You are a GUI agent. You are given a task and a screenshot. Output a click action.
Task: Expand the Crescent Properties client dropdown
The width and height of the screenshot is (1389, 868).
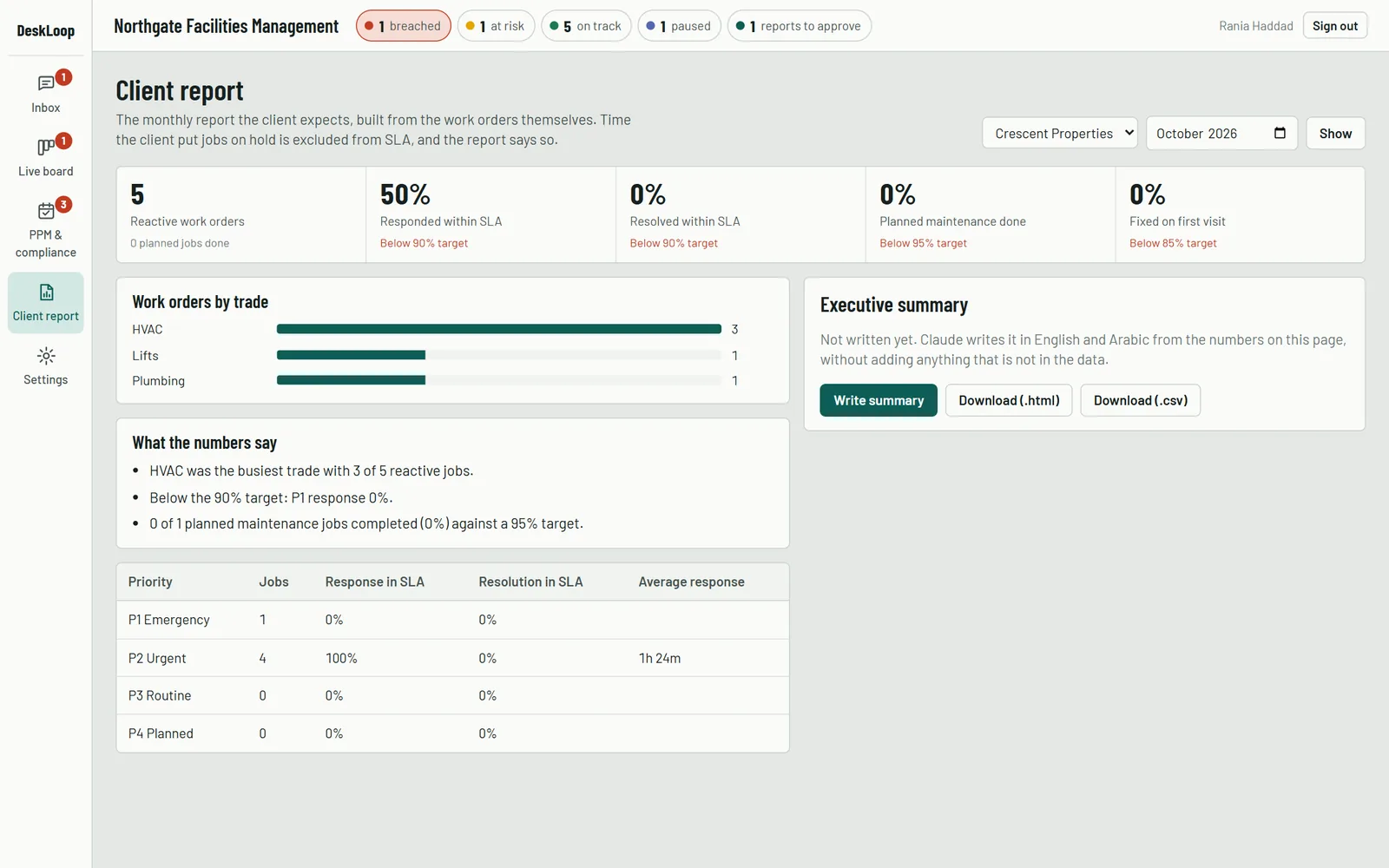coord(1060,133)
